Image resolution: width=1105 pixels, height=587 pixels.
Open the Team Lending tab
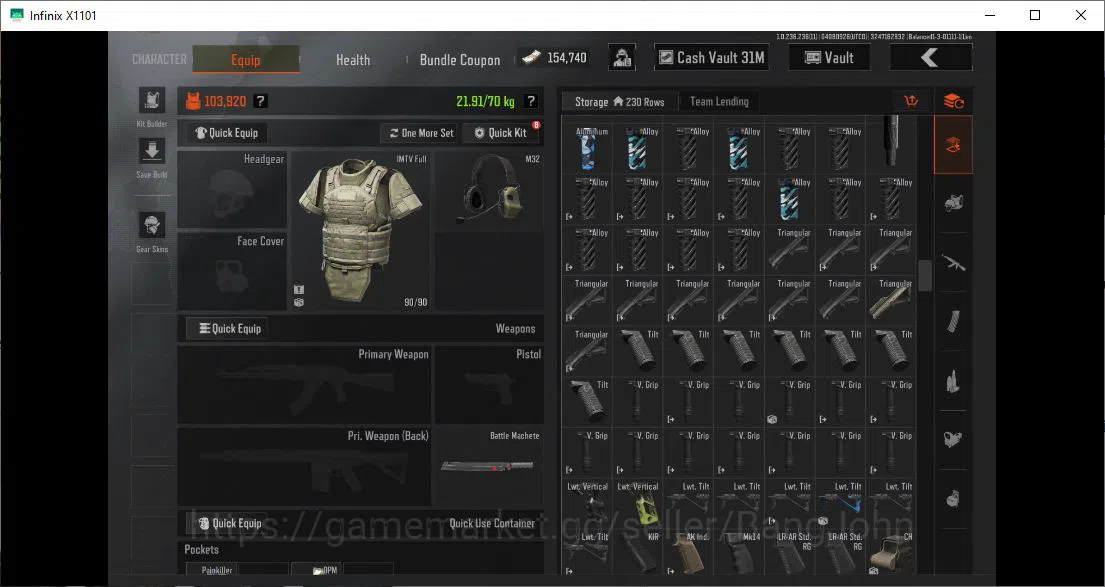click(x=719, y=101)
